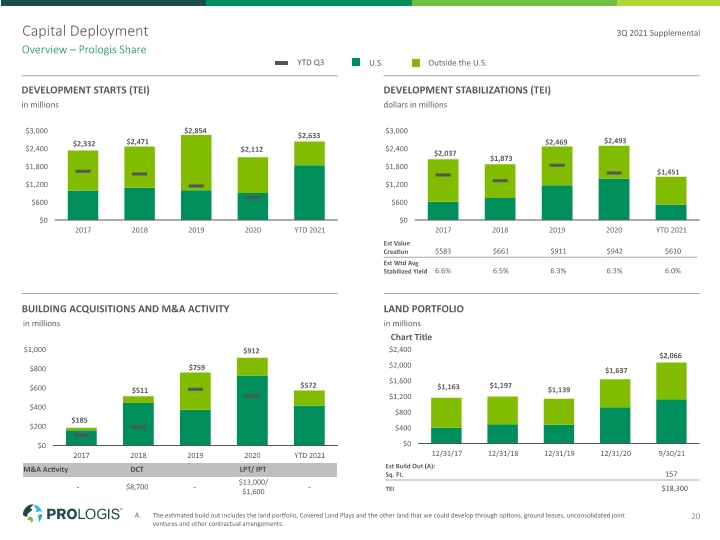Click the Outside the U.S. light green legend swatch
720x540 pixels.
pos(416,63)
